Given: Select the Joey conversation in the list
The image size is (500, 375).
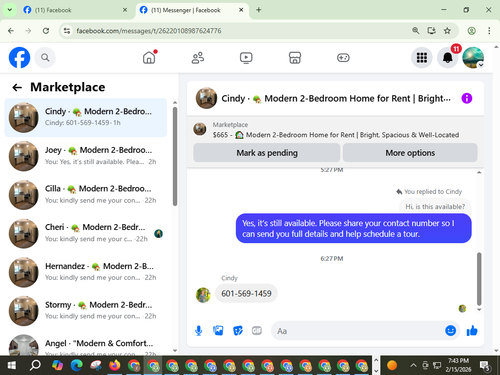Looking at the screenshot, I should pyautogui.click(x=86, y=156).
